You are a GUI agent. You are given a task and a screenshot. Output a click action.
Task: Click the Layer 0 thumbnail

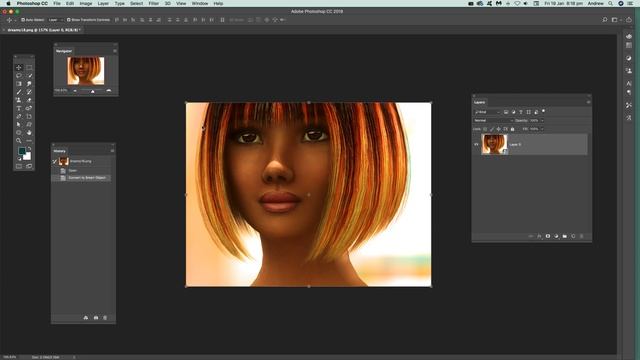coord(494,144)
